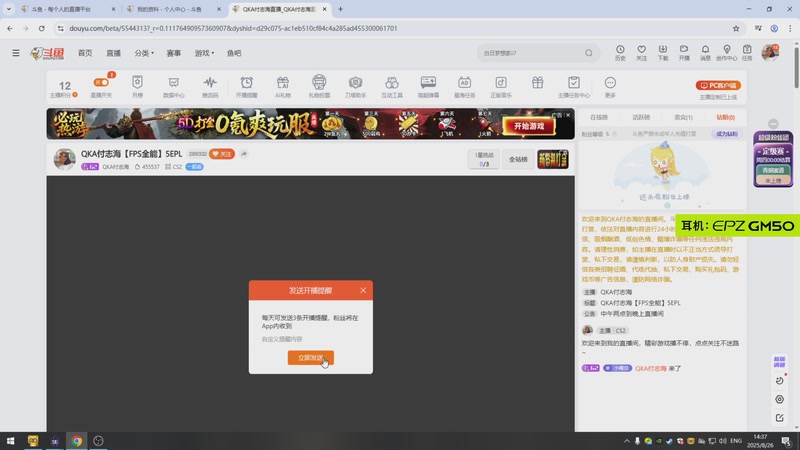Go to the 直播 nav item
Image resolution: width=800 pixels, height=450 pixels.
pos(113,53)
